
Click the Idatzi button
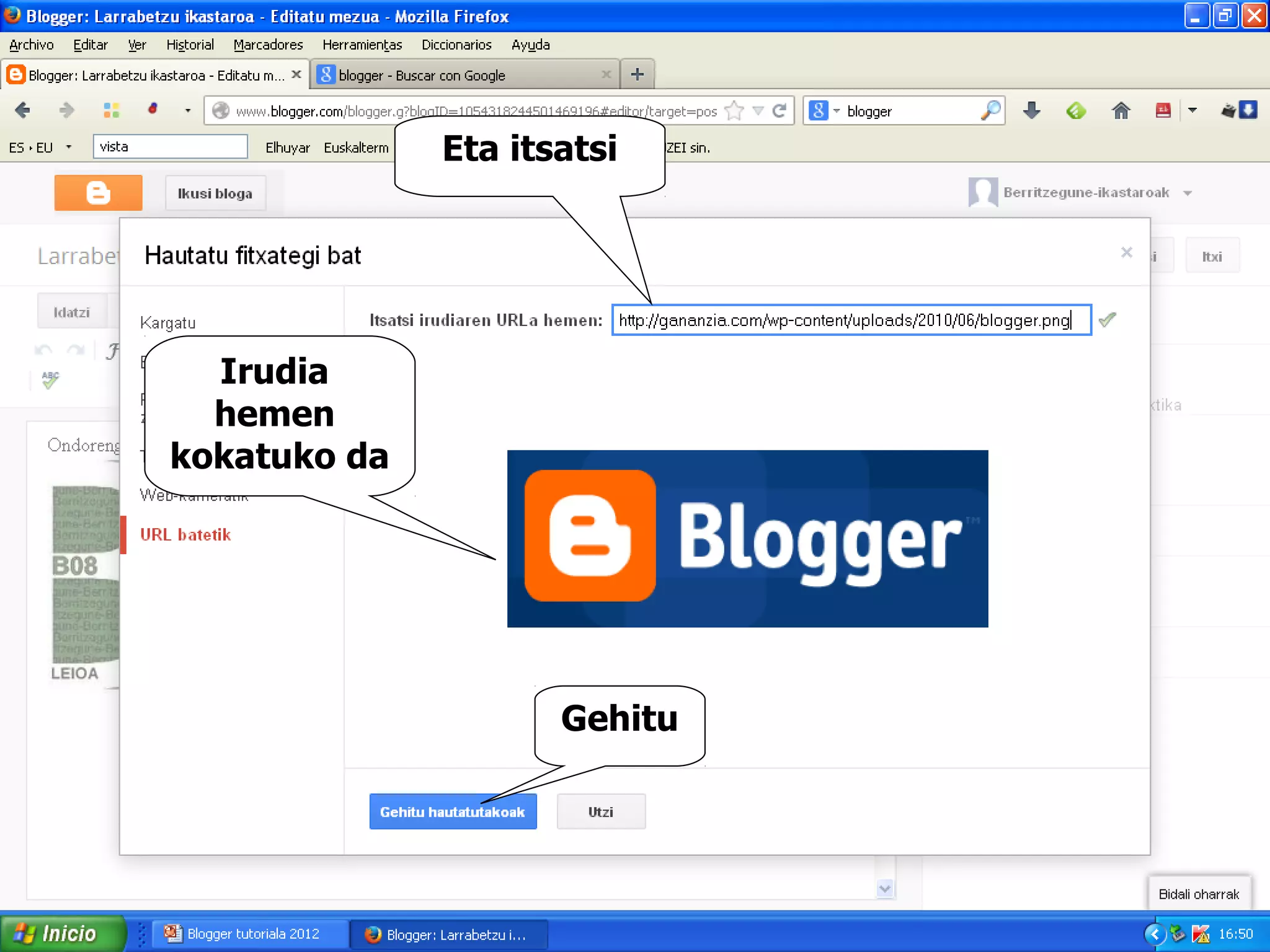click(x=72, y=312)
